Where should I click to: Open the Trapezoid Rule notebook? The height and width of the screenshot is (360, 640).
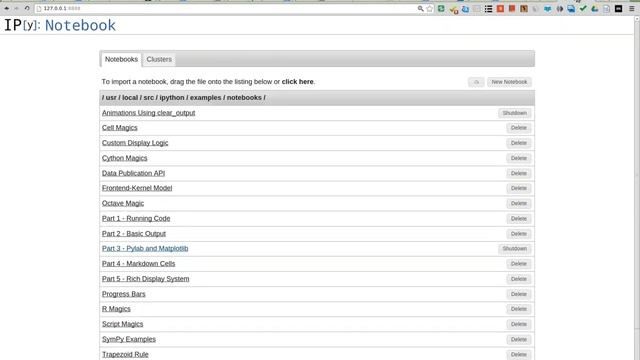point(125,354)
